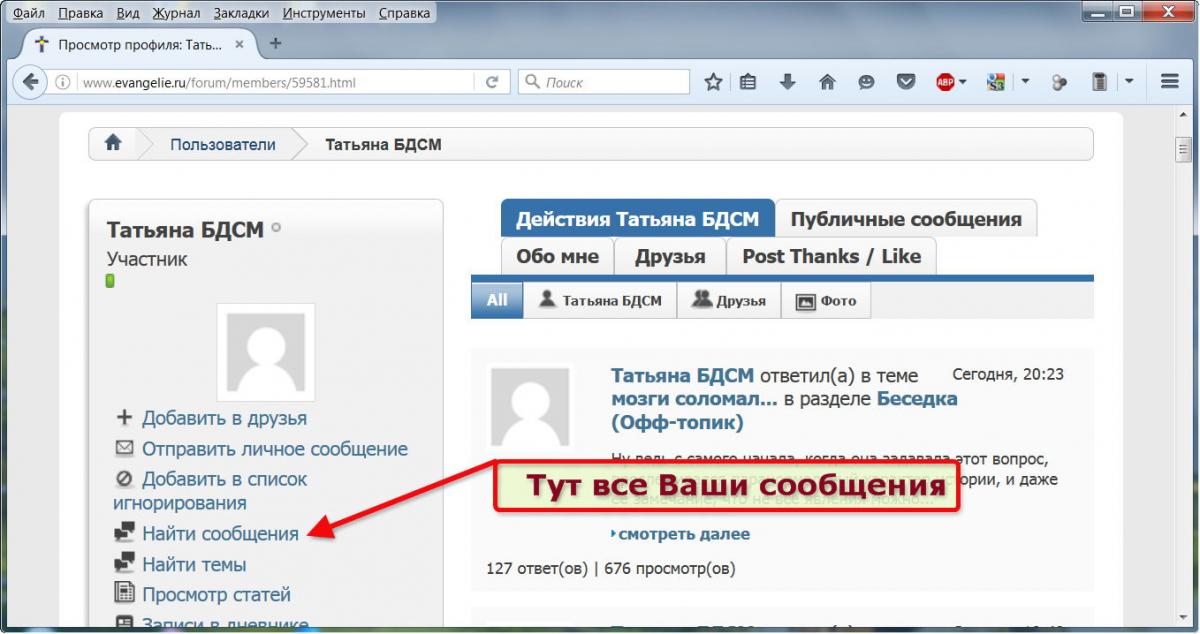Open the Журнал menu

[x=175, y=13]
